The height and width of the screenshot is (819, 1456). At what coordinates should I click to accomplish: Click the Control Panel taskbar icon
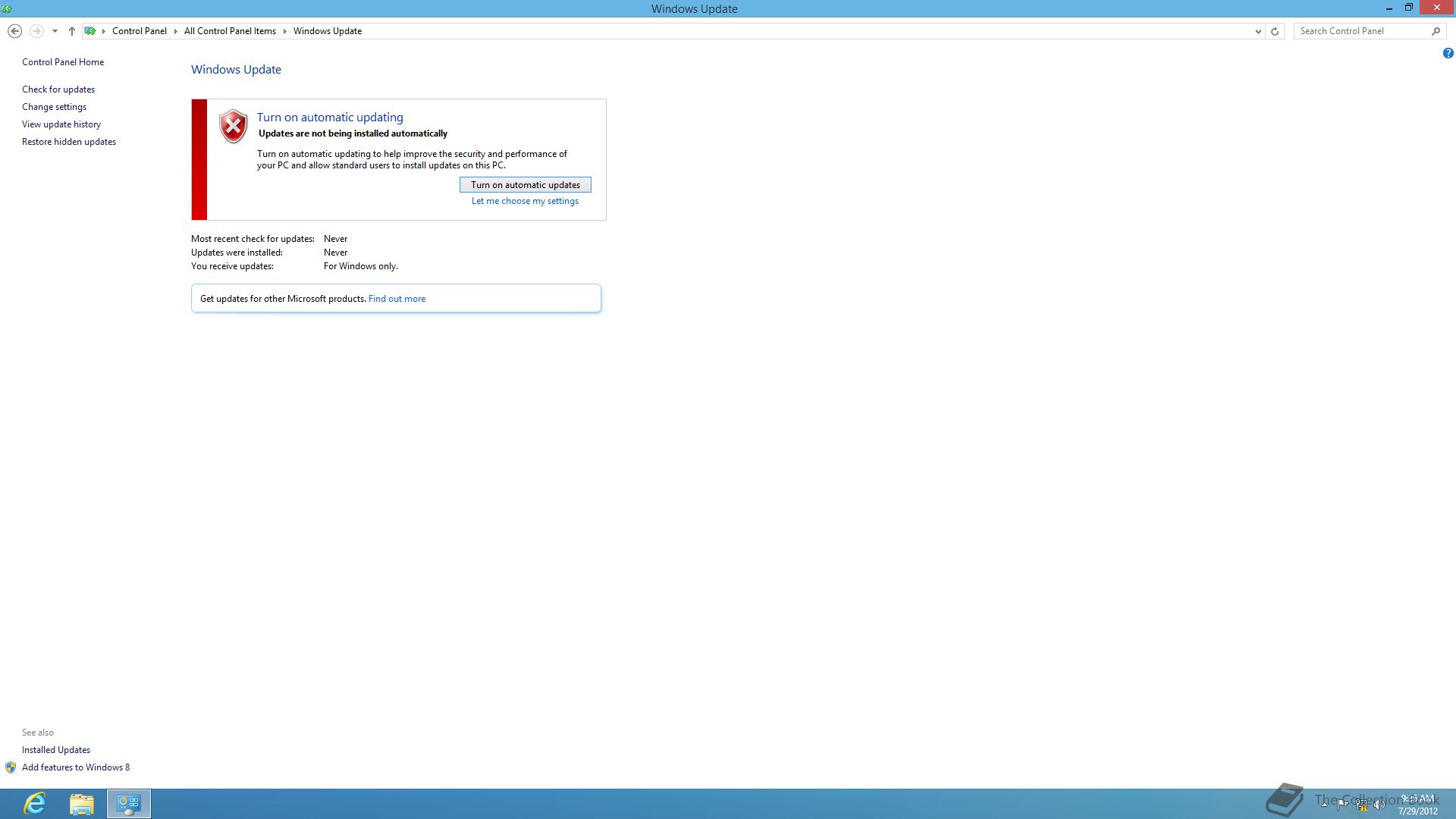(x=129, y=803)
